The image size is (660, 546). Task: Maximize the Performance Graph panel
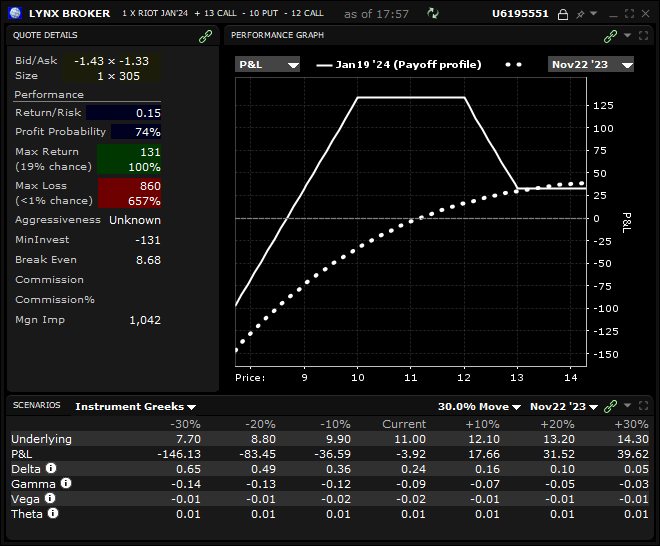tap(643, 35)
